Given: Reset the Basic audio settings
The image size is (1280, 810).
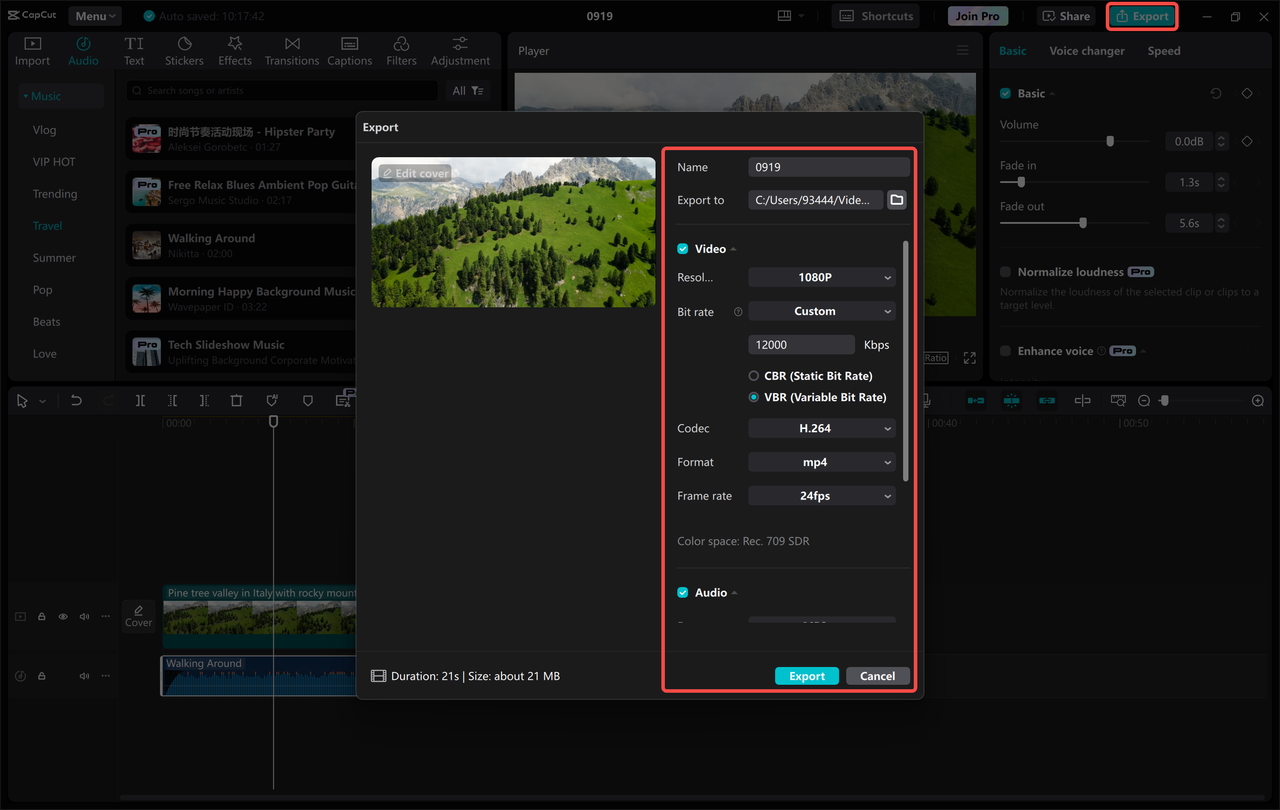Looking at the screenshot, I should click(x=1216, y=93).
